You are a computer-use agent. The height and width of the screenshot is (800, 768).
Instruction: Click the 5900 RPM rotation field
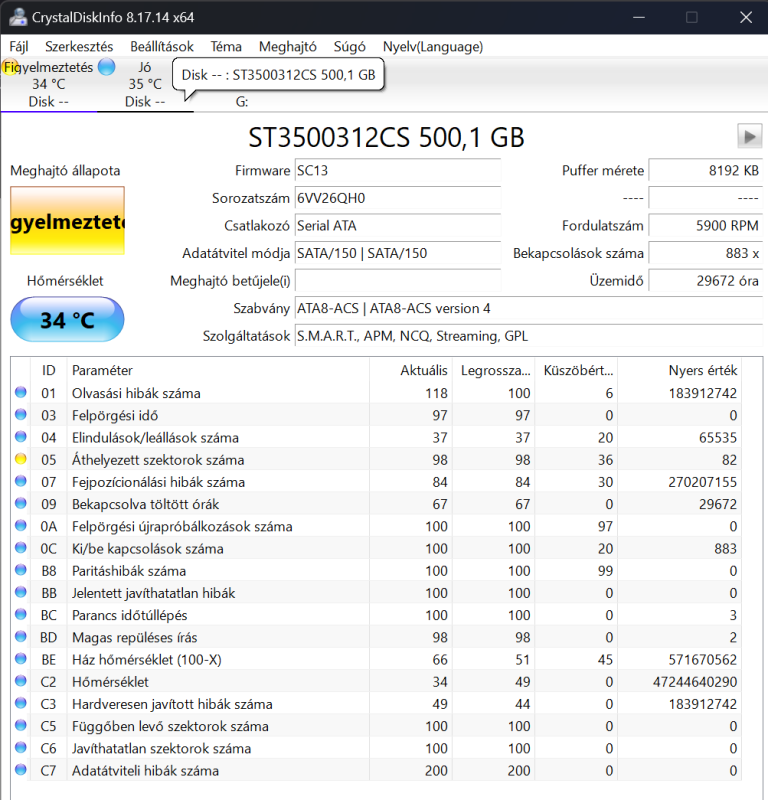[x=705, y=226]
